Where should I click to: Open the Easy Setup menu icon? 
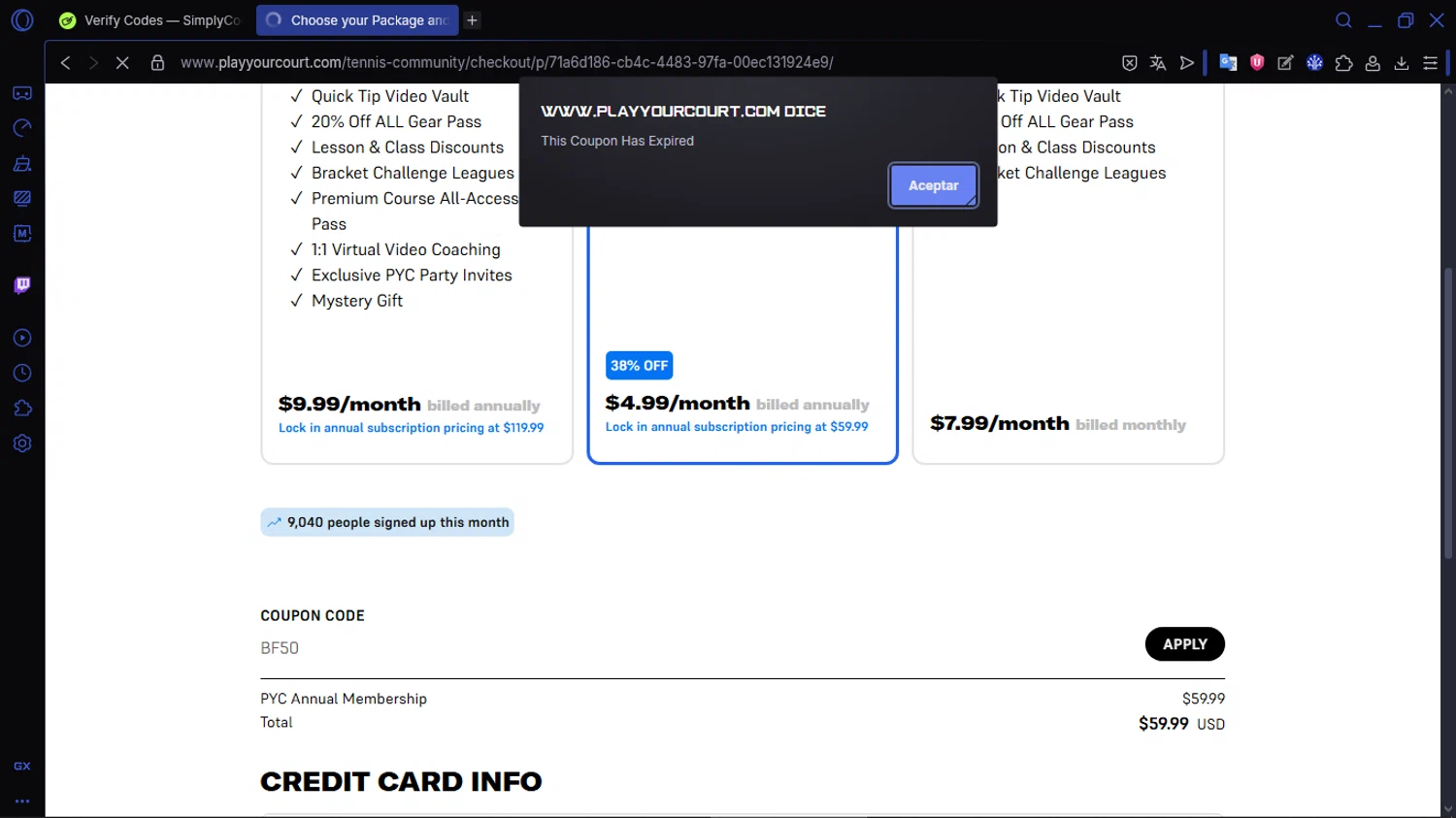[x=1430, y=63]
